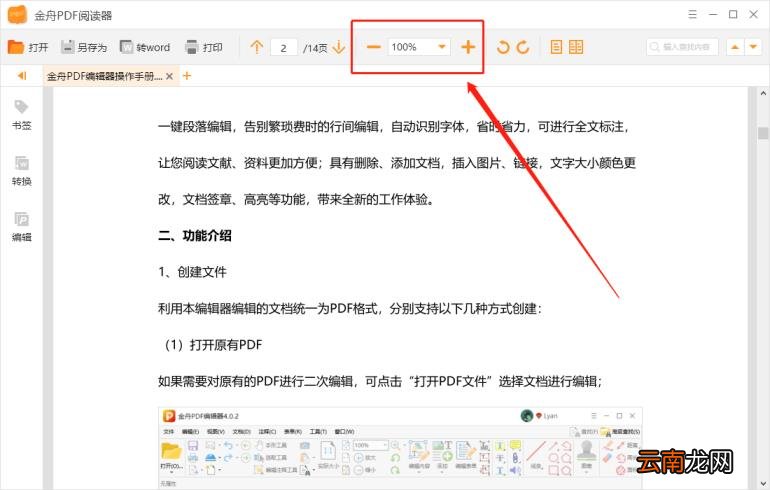This screenshot has width=770, height=490.
Task: Click the /14页 page count label
Action: tap(315, 48)
